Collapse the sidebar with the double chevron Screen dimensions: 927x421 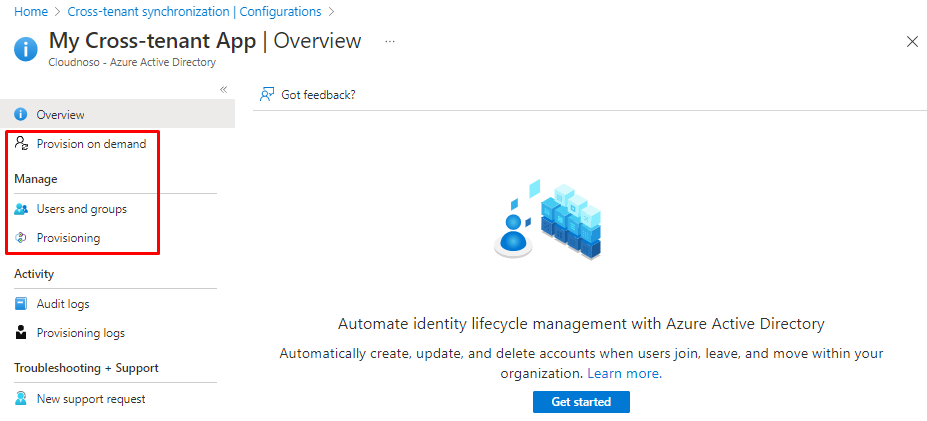(224, 90)
